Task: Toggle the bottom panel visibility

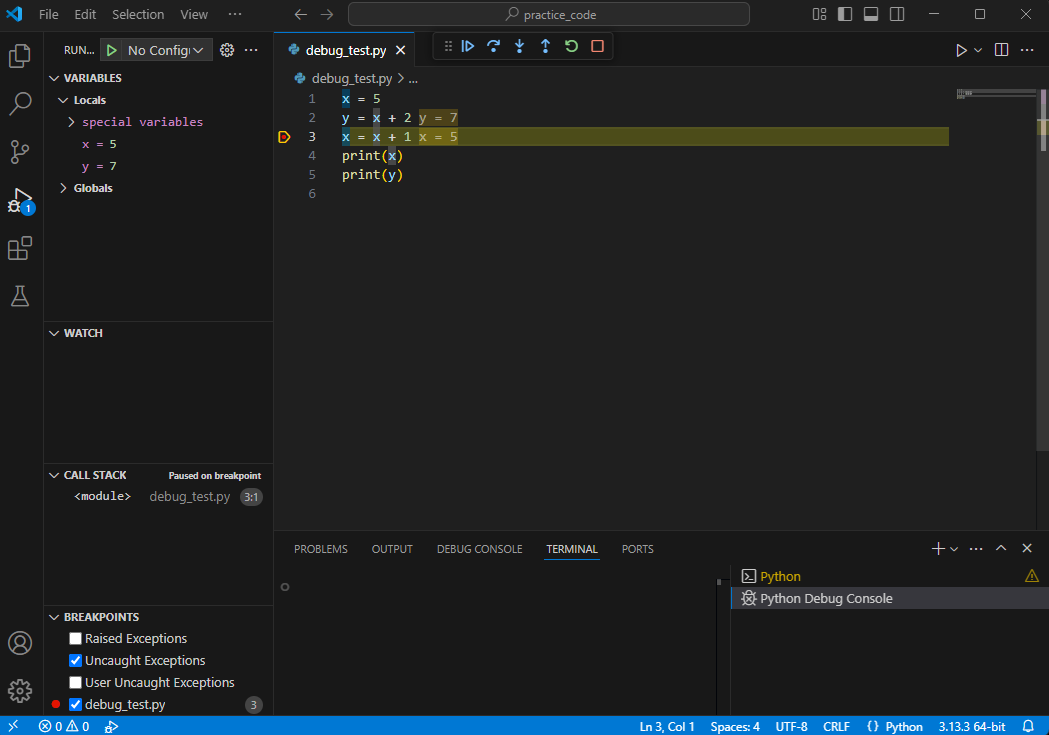Action: coord(871,14)
